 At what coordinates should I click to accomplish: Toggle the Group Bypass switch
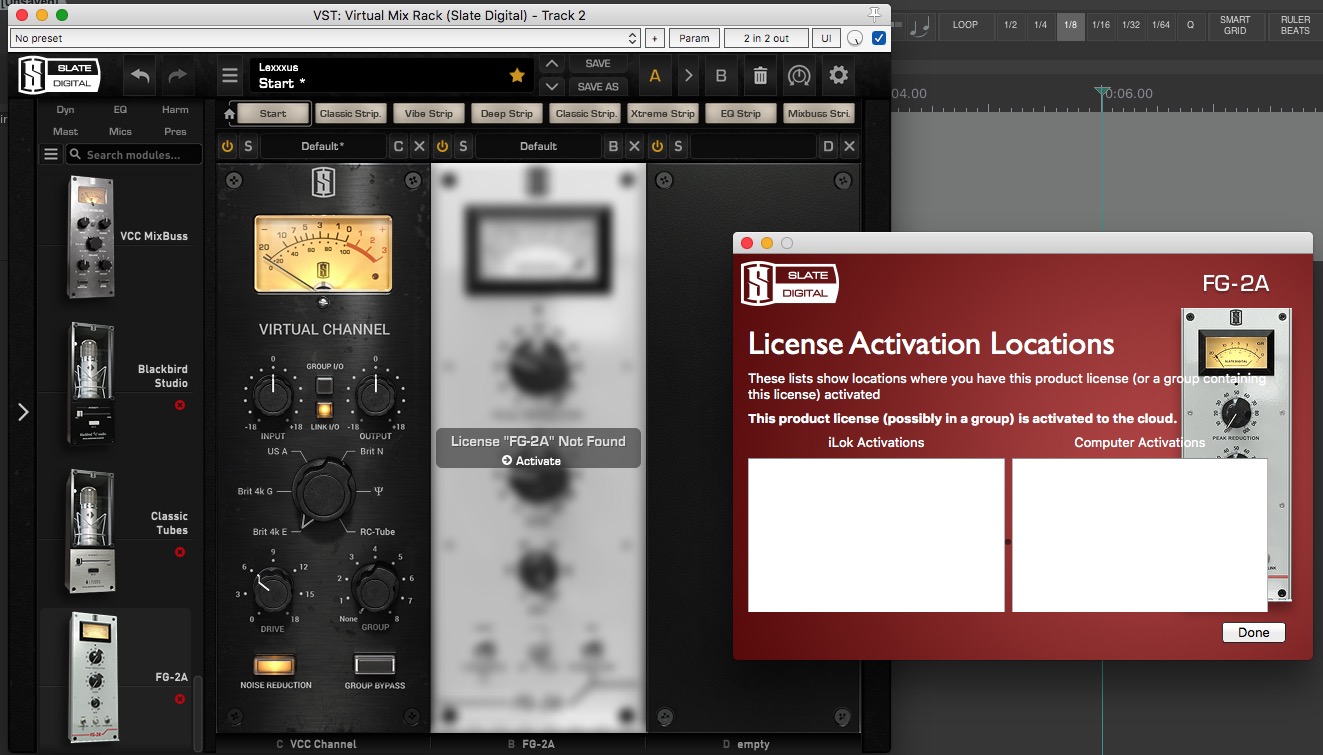tap(375, 665)
